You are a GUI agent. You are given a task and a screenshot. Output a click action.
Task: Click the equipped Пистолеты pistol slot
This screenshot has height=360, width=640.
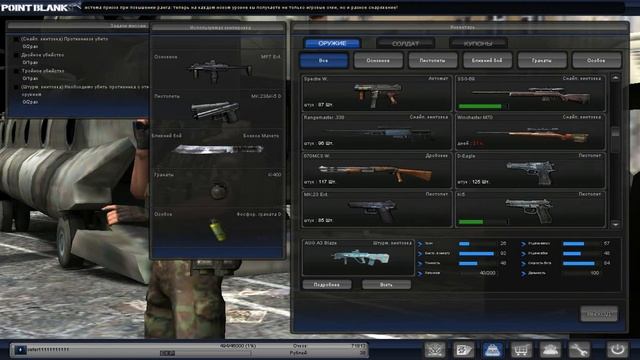[x=218, y=110]
